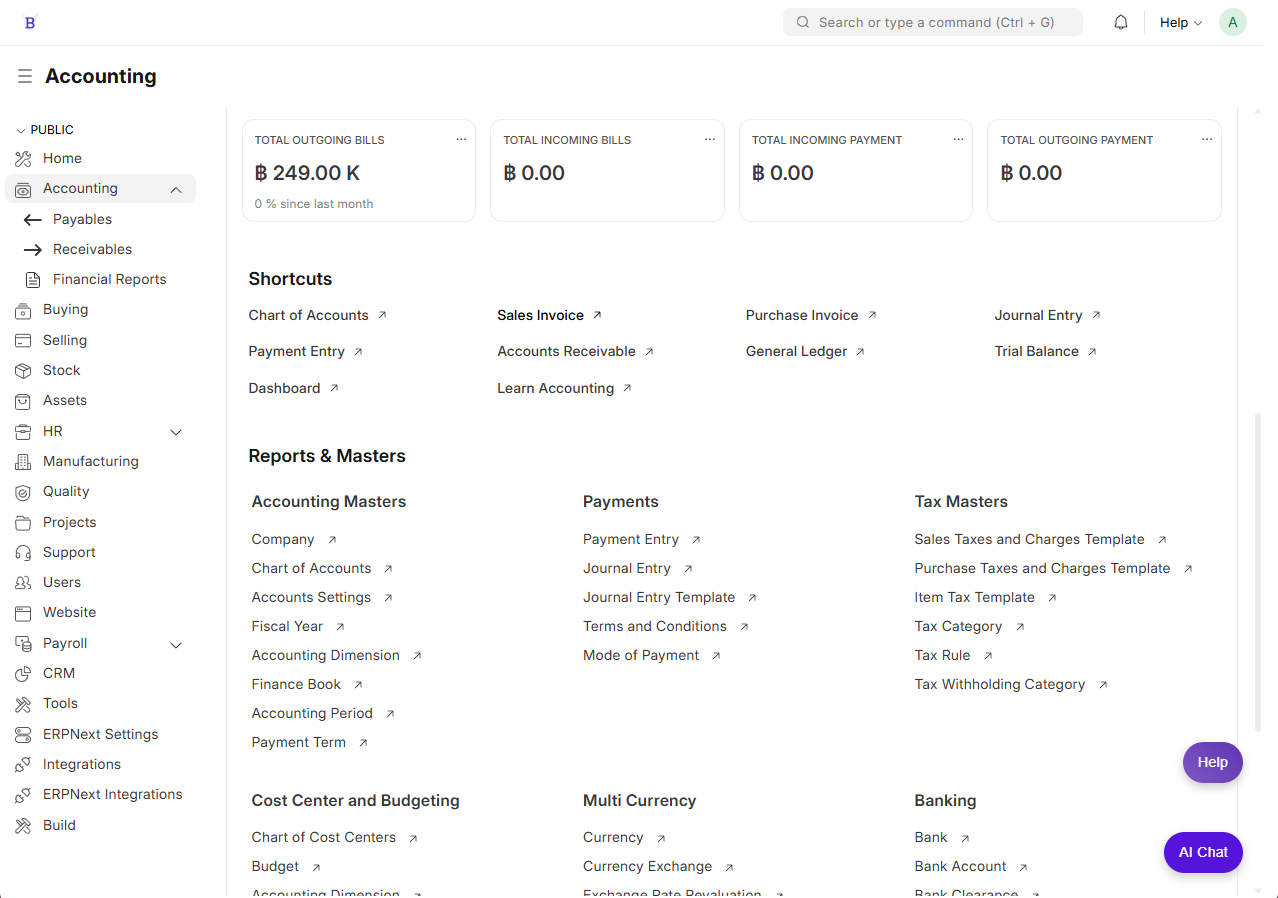Open Financial Reports in sidebar
The image size is (1278, 898).
(109, 280)
